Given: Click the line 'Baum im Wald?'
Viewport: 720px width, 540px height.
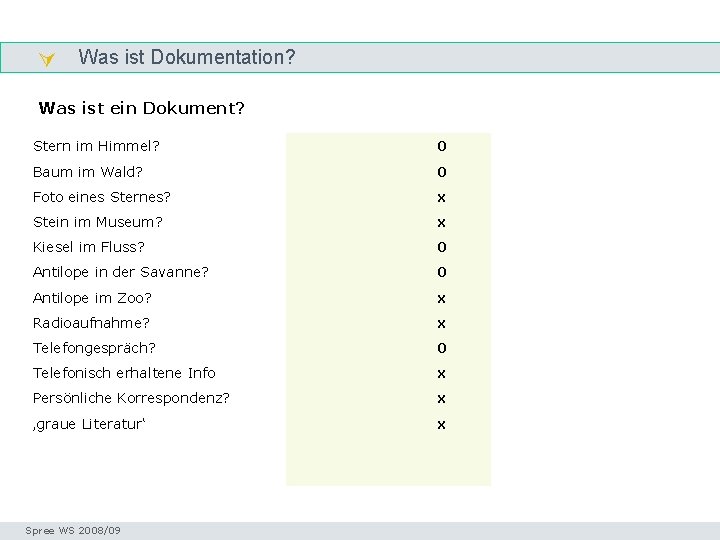Looking at the screenshot, I should 88,172.
